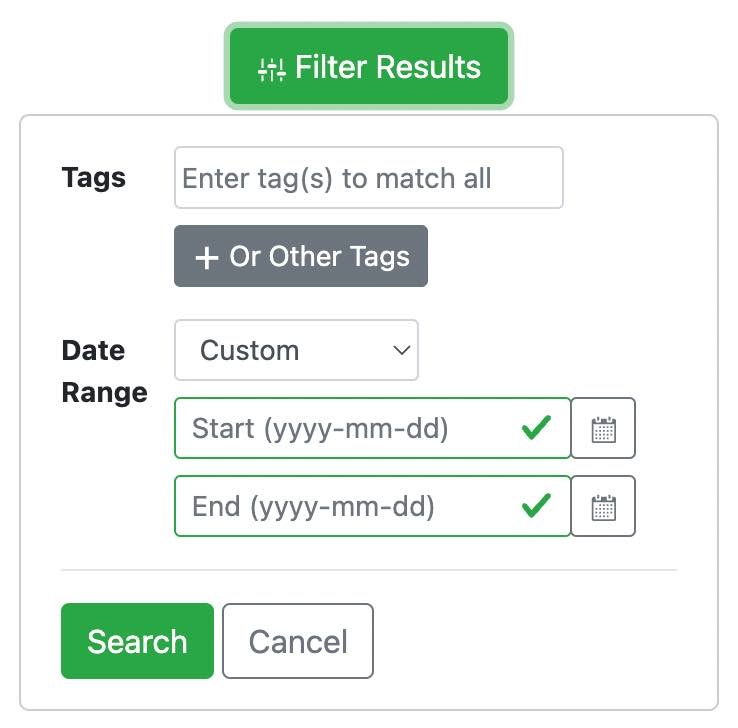Image resolution: width=738 pixels, height=728 pixels.
Task: Toggle the Filter Results panel button
Action: point(369,66)
